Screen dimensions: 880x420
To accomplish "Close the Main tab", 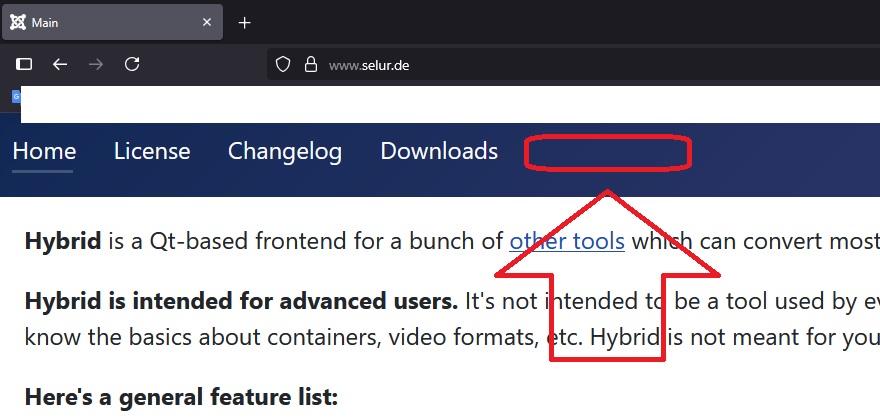I will pos(207,22).
